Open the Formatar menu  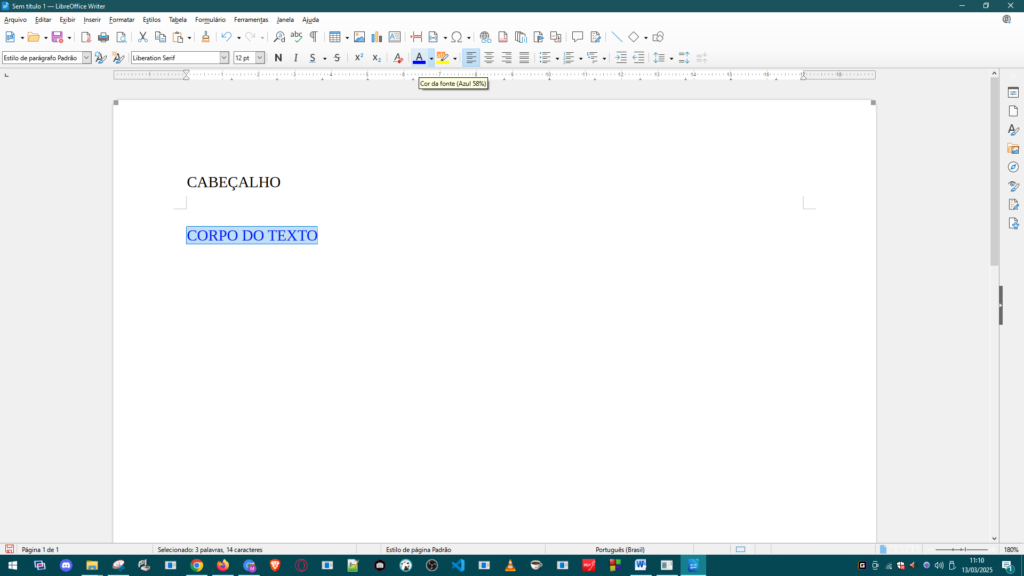(121, 19)
